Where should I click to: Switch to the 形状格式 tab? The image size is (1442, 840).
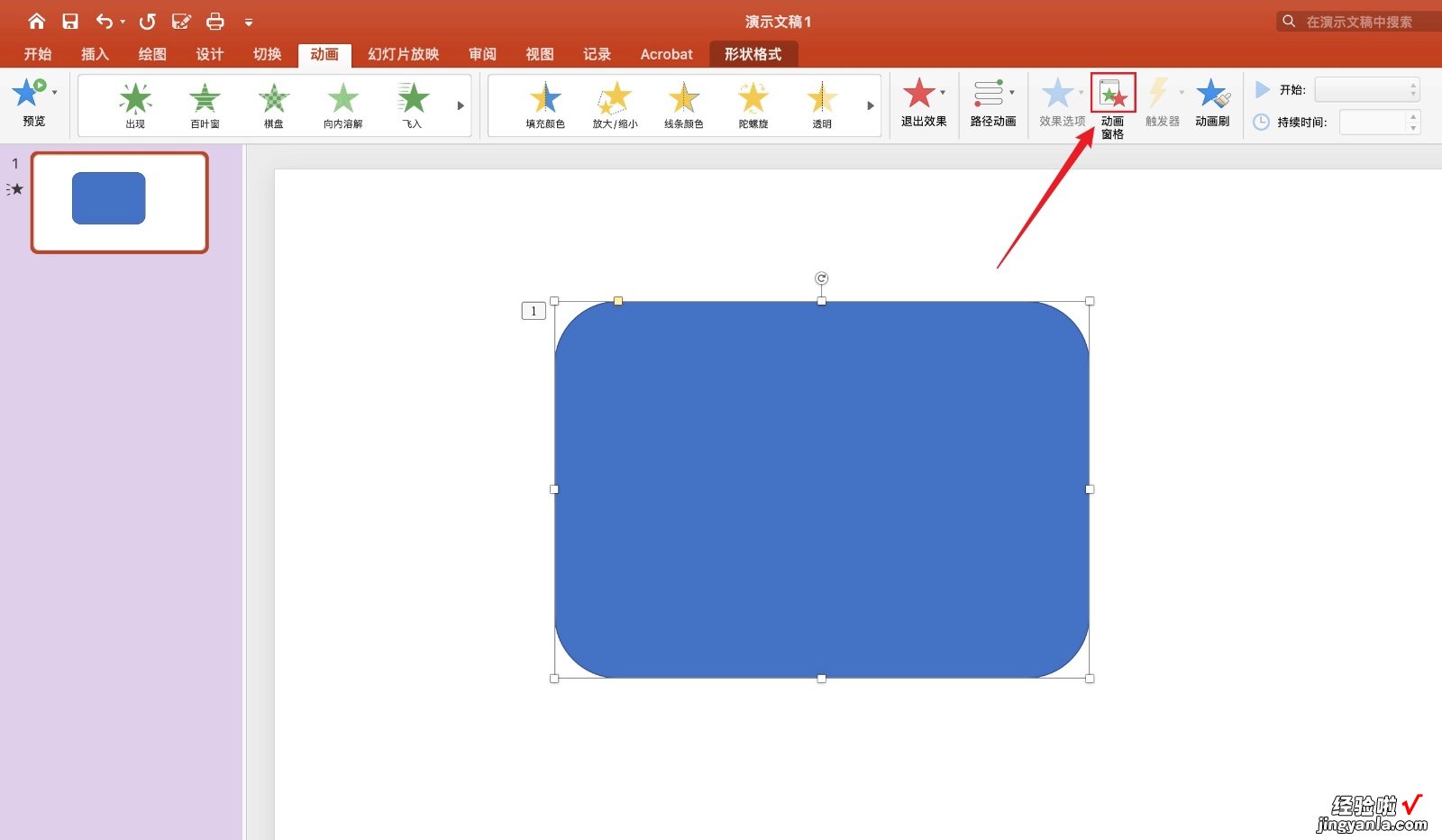click(753, 54)
